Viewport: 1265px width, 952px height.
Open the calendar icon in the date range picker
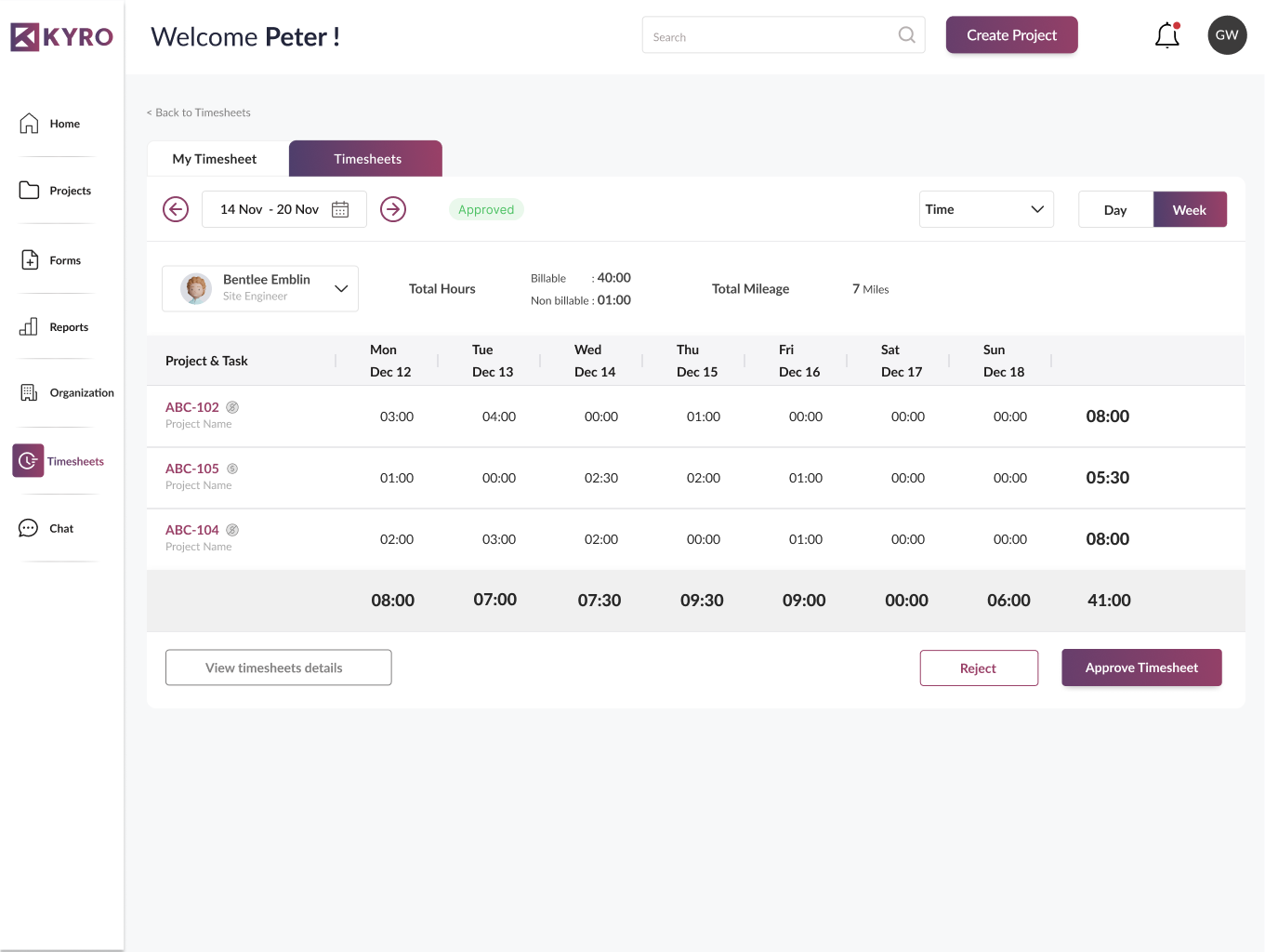click(339, 208)
